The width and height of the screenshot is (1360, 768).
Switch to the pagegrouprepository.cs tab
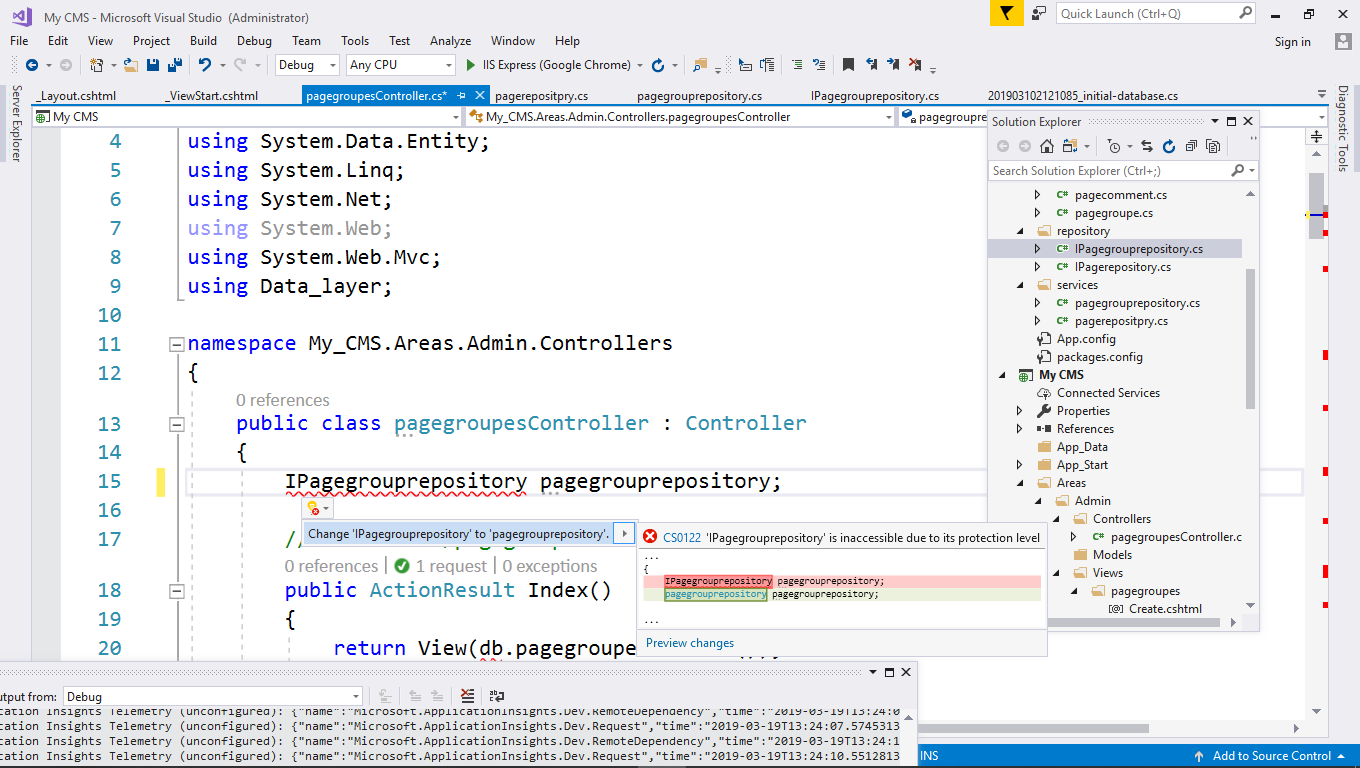point(699,96)
